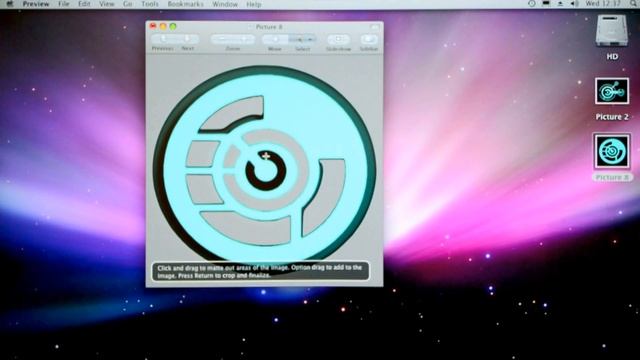Open the Tools menu
The image size is (640, 360).
(150, 4)
